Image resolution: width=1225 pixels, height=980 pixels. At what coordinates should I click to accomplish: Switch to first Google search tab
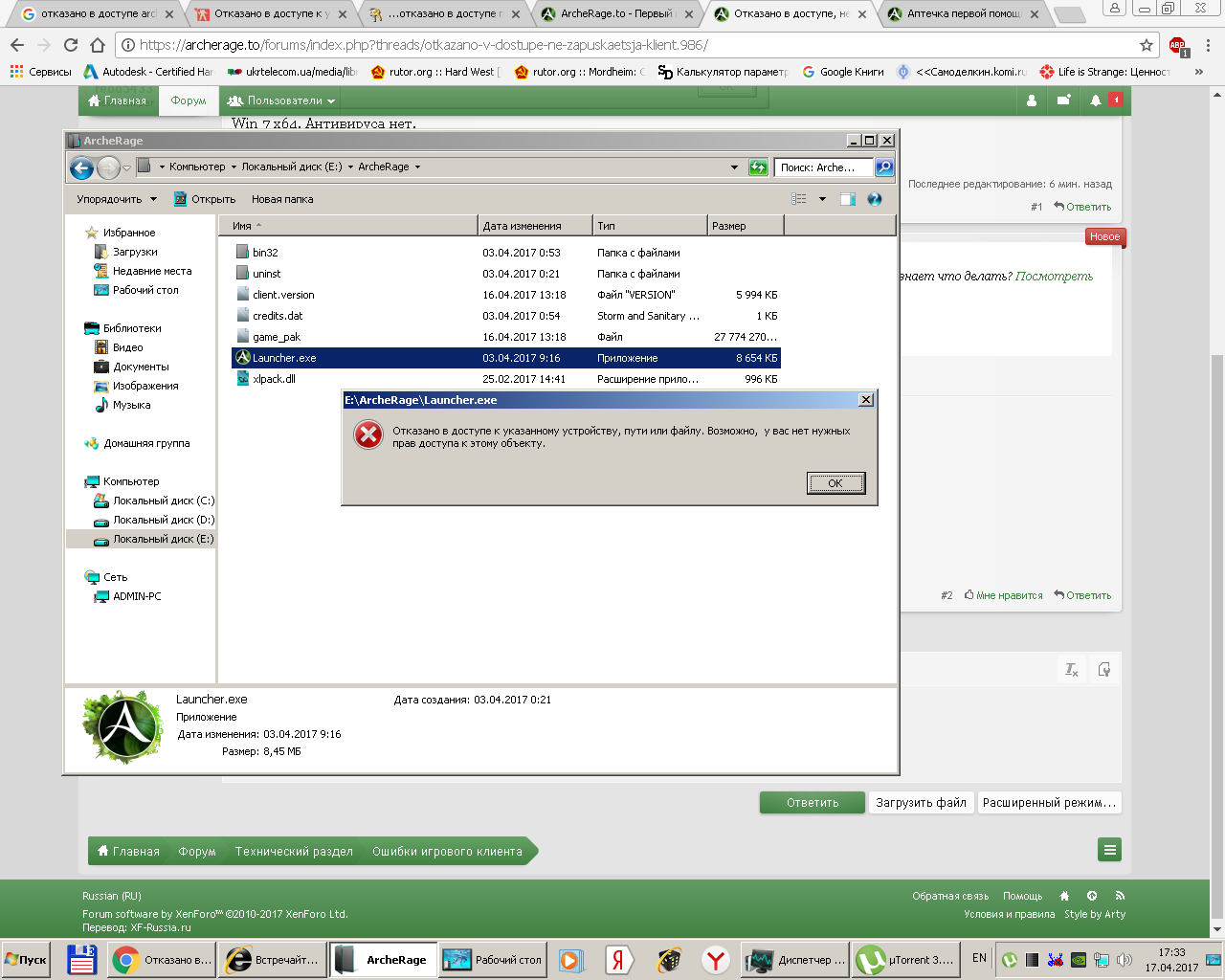click(97, 14)
